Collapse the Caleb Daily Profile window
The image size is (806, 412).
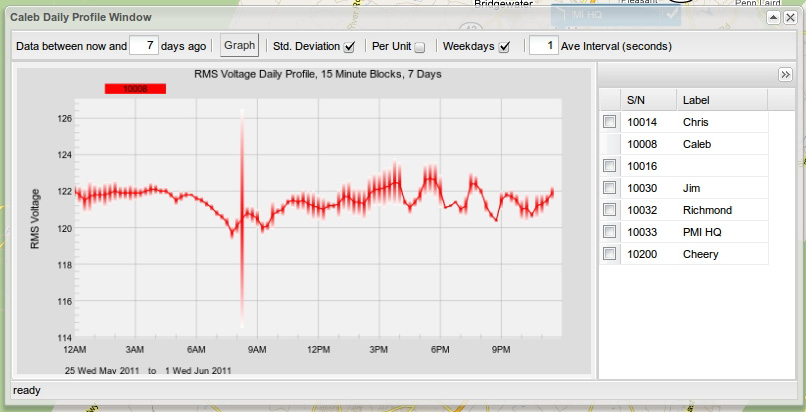[774, 17]
